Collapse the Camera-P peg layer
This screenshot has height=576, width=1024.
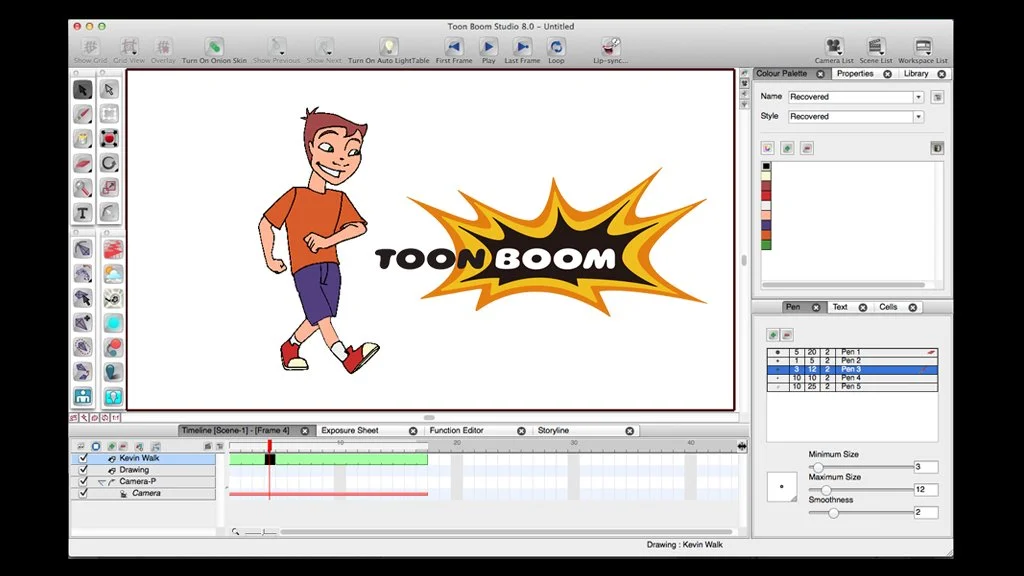102,482
